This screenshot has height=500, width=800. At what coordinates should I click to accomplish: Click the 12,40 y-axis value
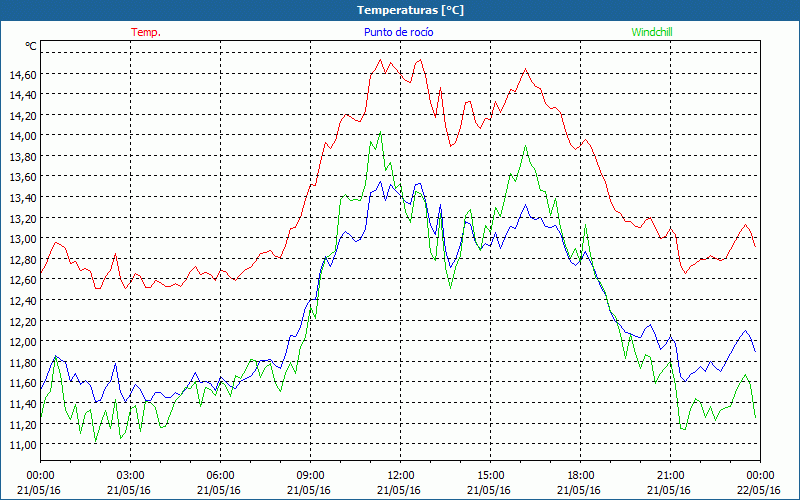tap(23, 301)
